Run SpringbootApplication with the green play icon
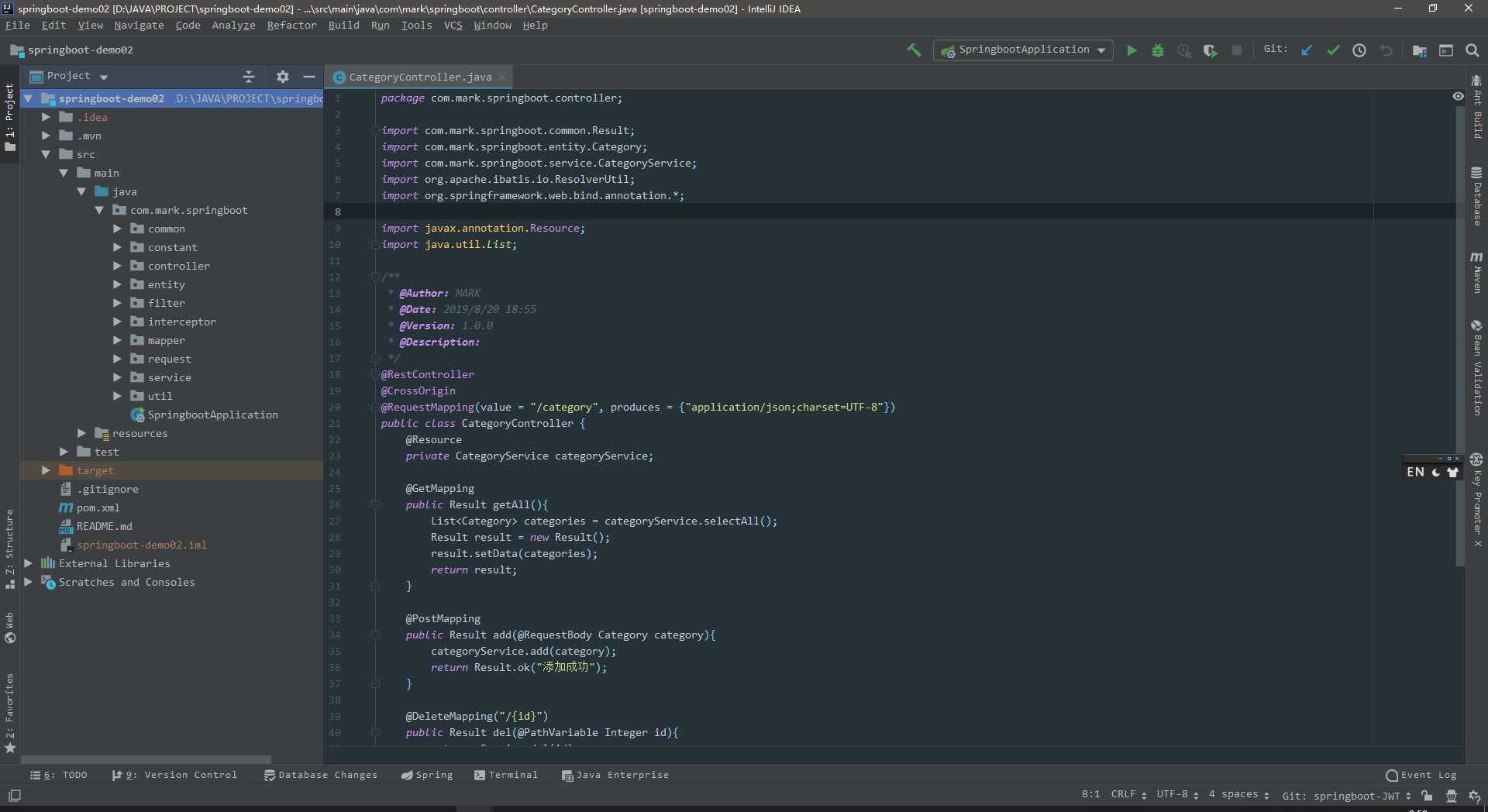The width and height of the screenshot is (1488, 812). pyautogui.click(x=1131, y=50)
